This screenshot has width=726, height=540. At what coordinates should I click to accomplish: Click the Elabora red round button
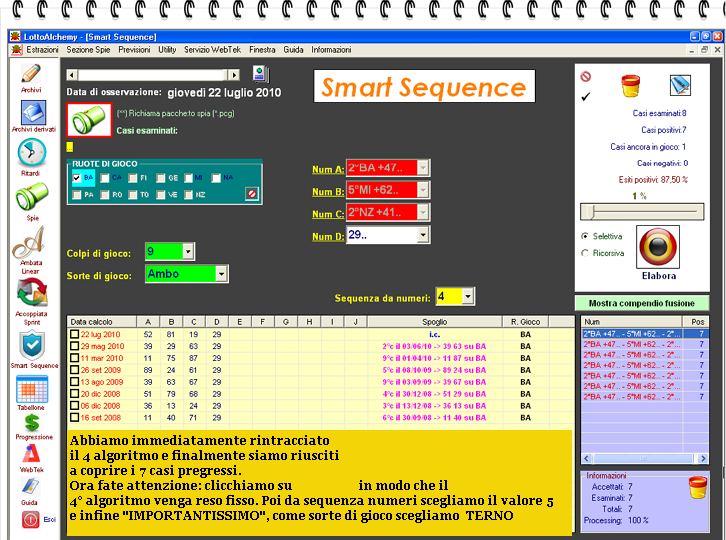point(658,247)
